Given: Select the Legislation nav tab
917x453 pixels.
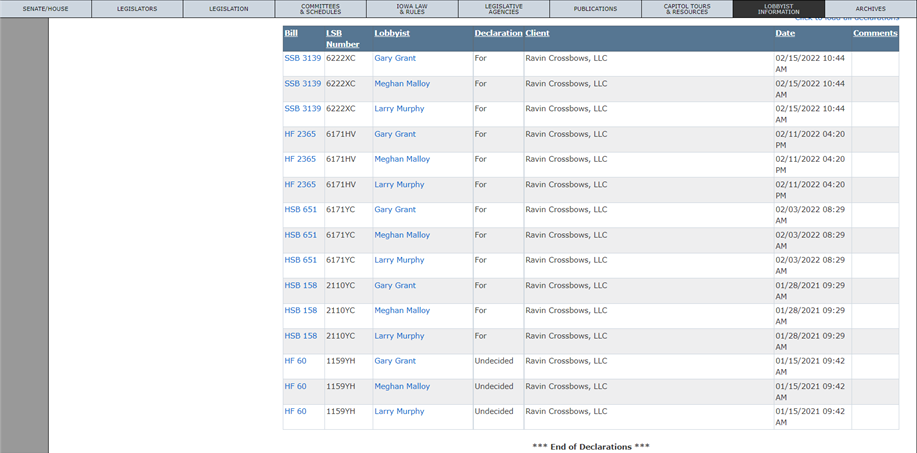Looking at the screenshot, I should point(229,9).
